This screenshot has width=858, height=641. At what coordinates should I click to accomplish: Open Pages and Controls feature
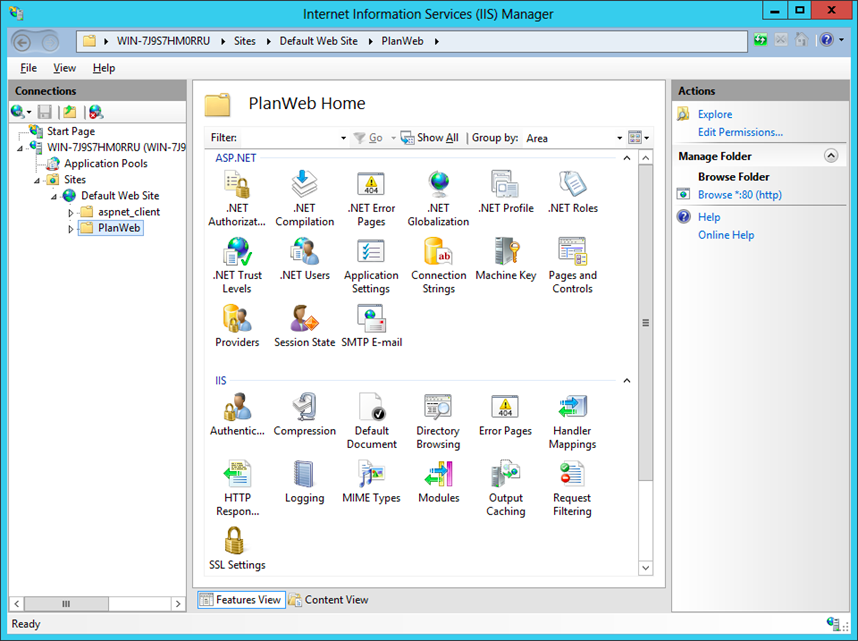tap(573, 265)
